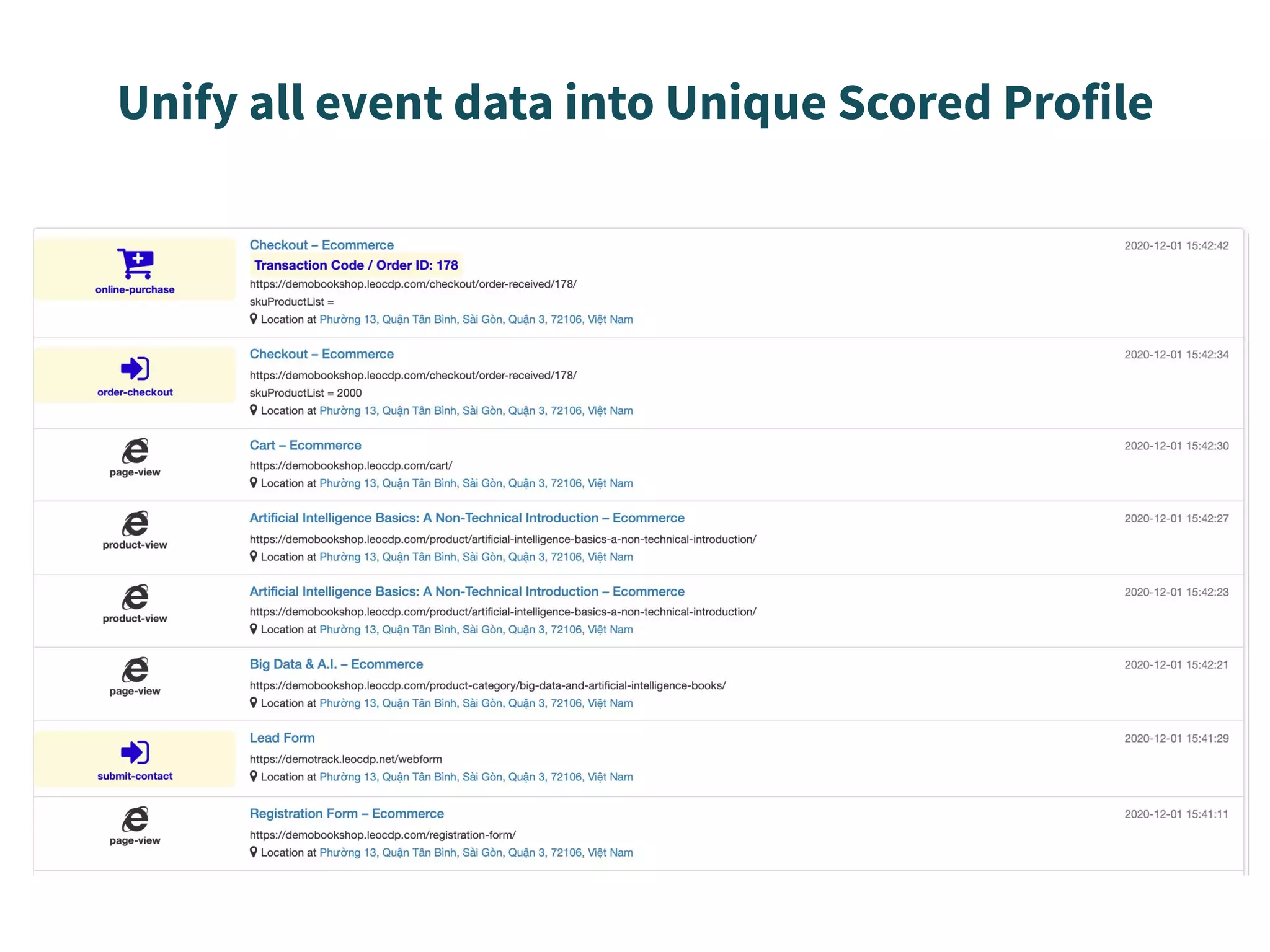
Task: Open the Cart – Ecommerce link
Action: pos(306,445)
